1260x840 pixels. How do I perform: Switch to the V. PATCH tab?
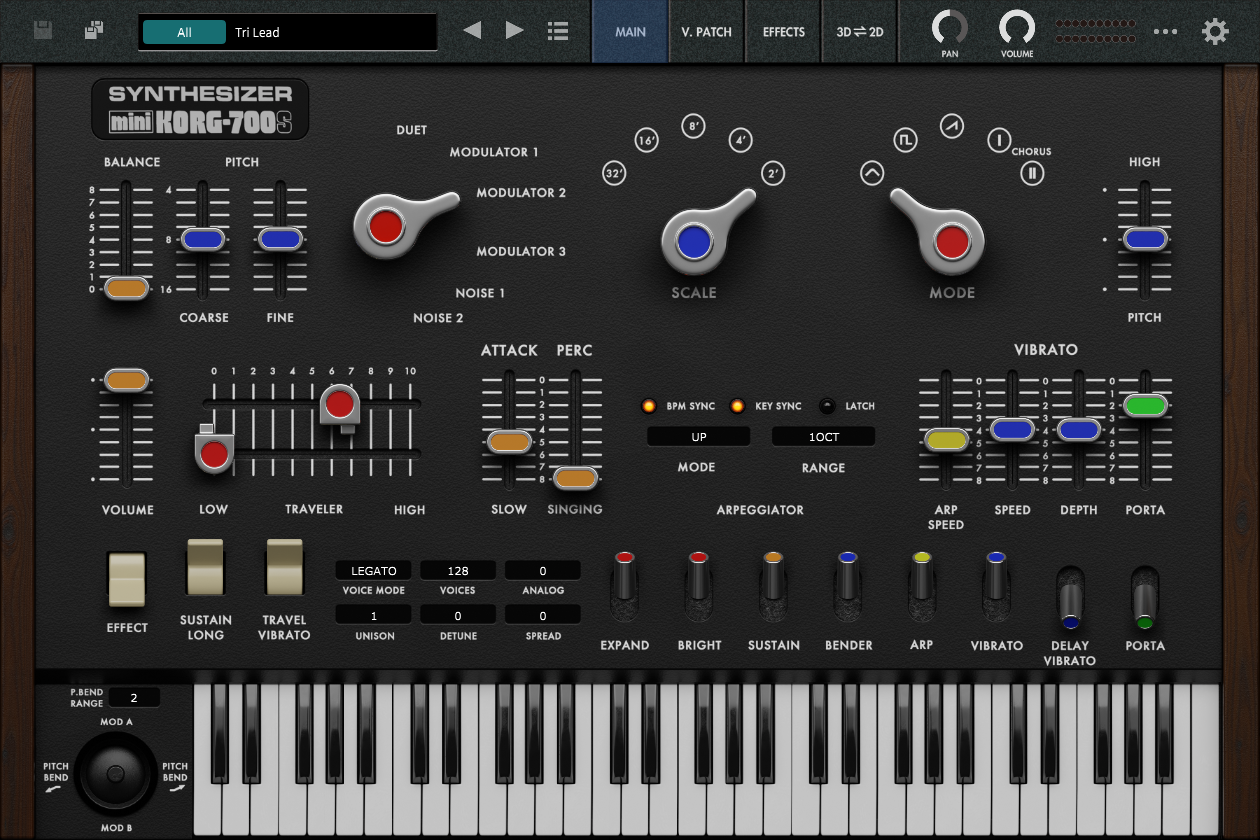[706, 31]
